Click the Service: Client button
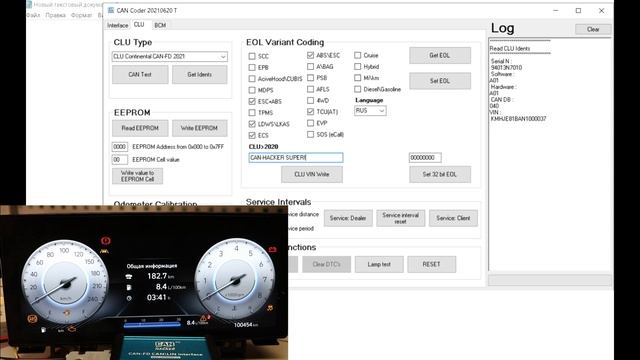This screenshot has width=640, height=360. (x=453, y=218)
